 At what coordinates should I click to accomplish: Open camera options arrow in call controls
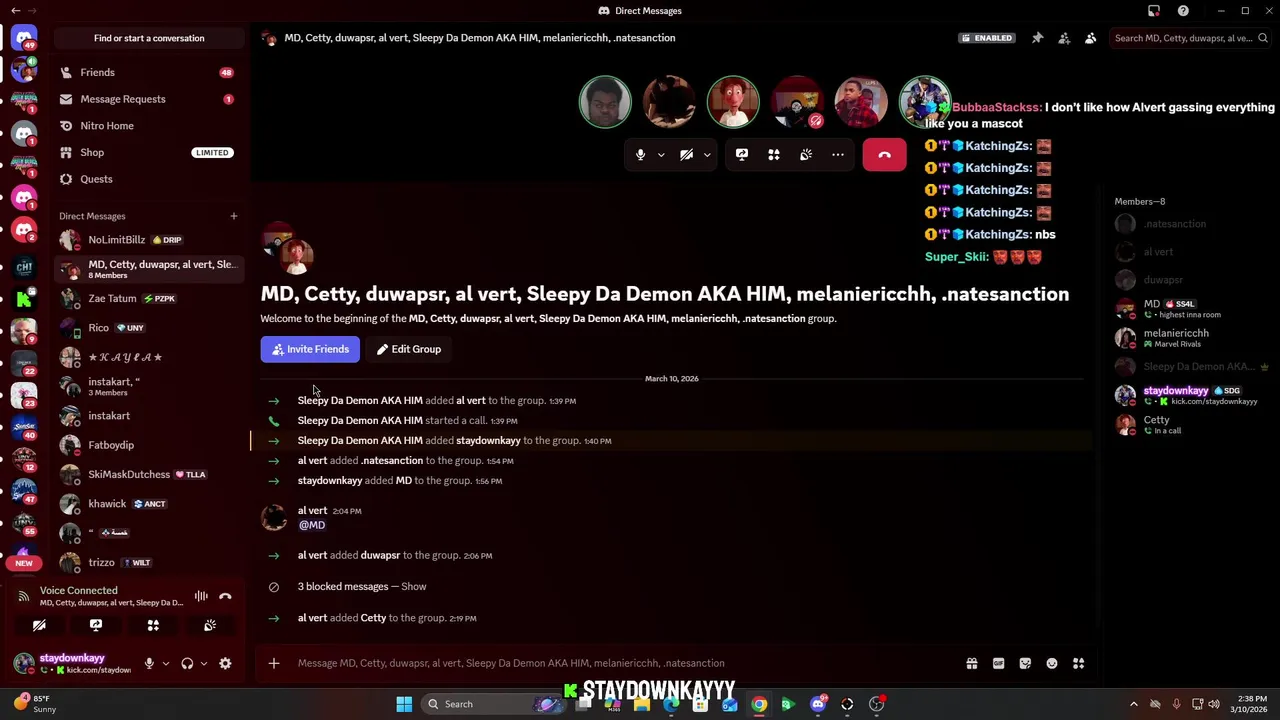coord(707,155)
